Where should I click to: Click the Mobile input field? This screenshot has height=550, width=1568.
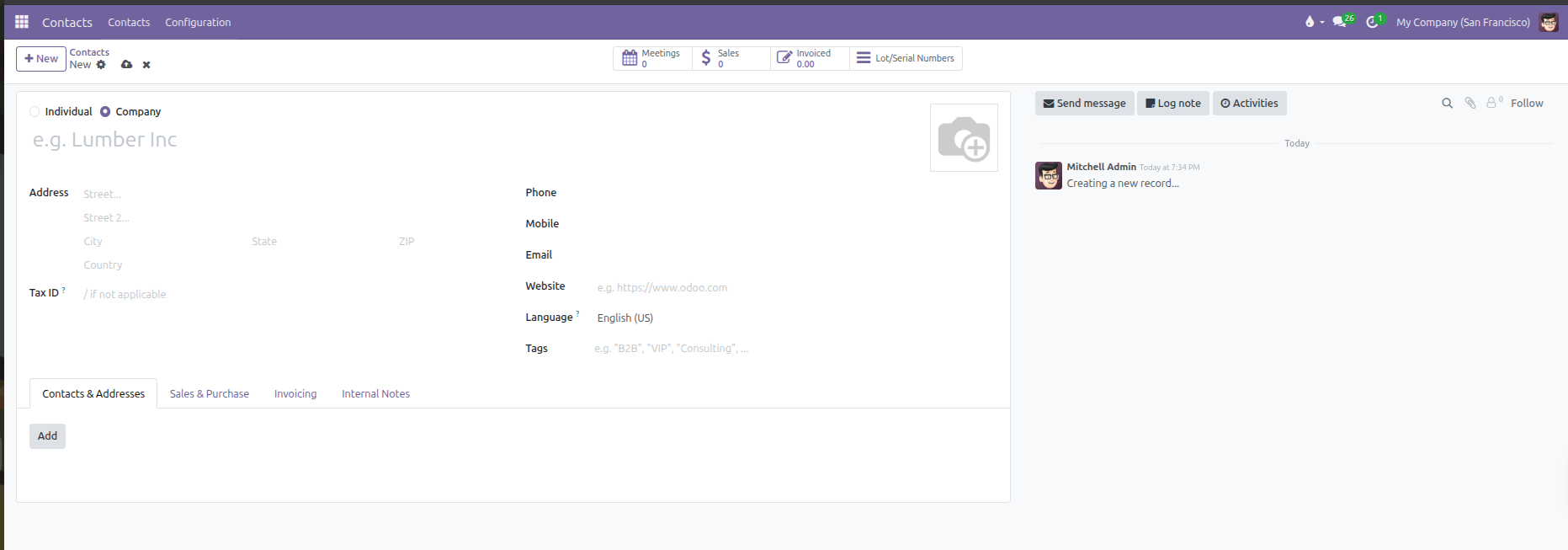[795, 224]
